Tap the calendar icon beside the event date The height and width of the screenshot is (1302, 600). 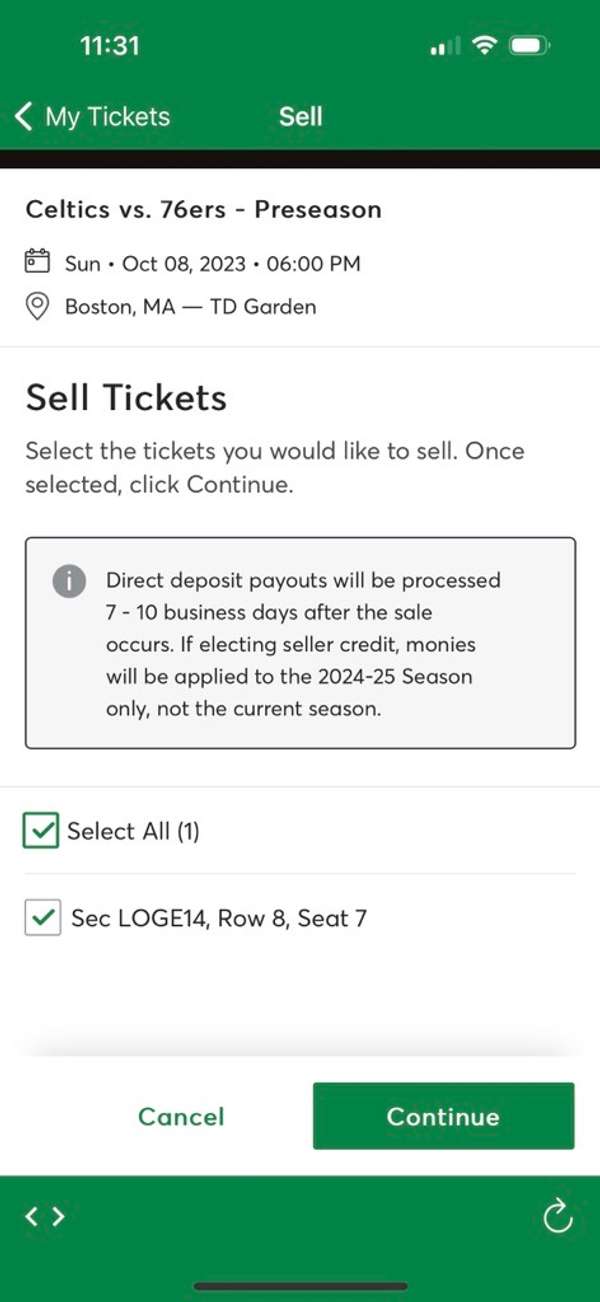(37, 260)
